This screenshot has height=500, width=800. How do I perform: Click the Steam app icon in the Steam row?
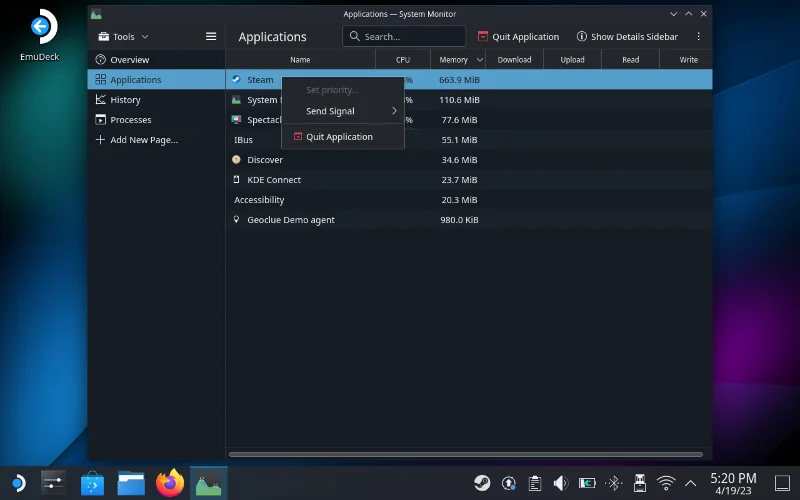(x=236, y=80)
